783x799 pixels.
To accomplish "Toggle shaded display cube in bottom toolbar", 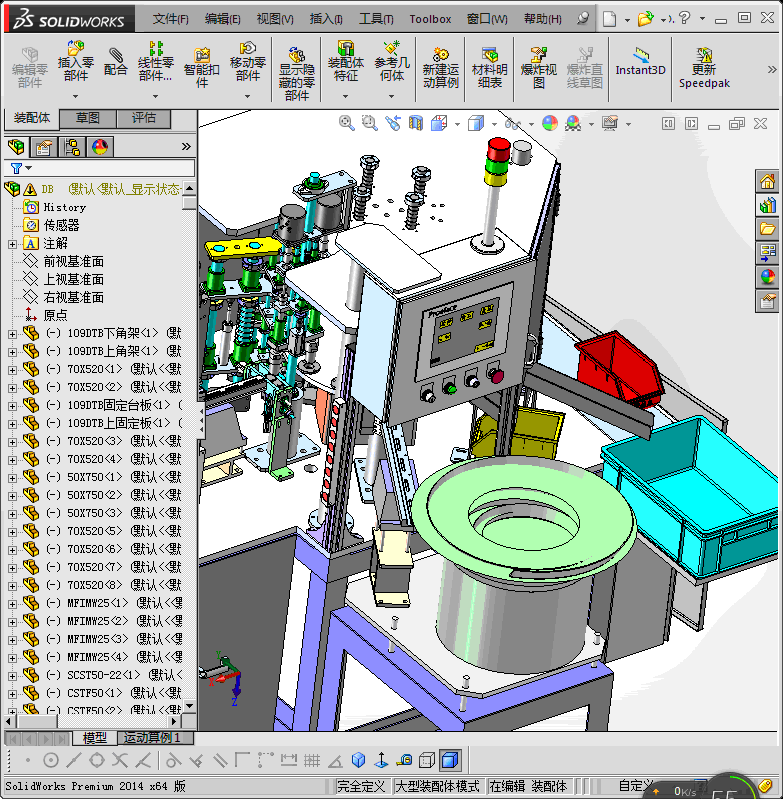I will tap(450, 760).
